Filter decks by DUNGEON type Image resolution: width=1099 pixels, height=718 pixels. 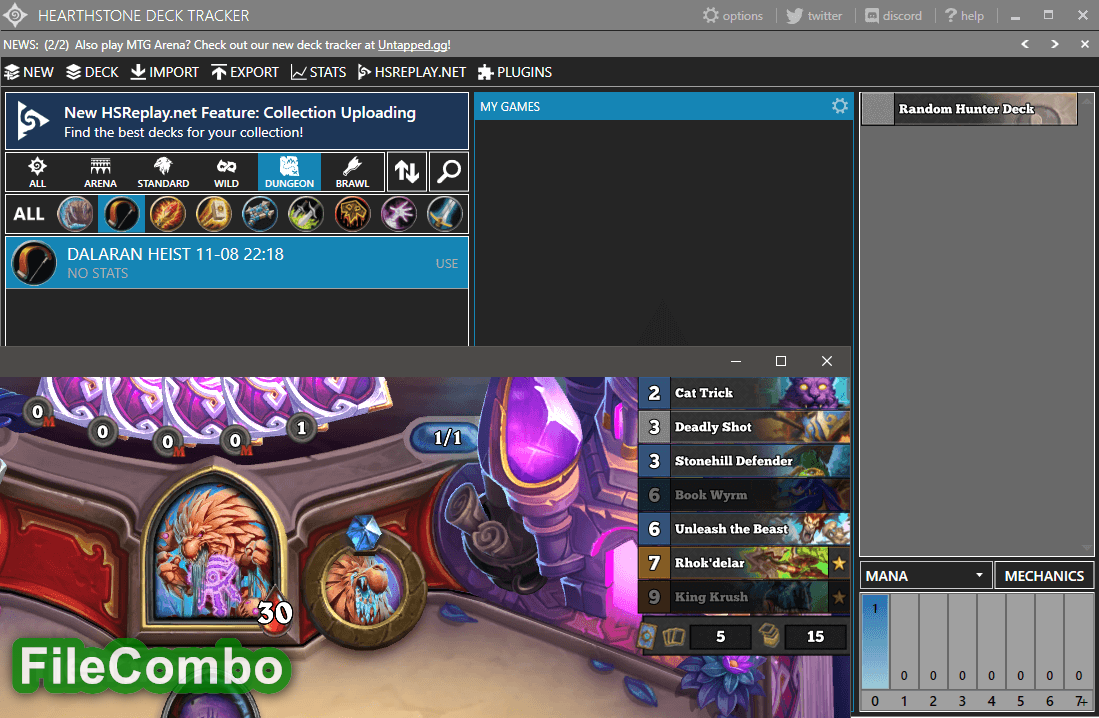coord(289,172)
